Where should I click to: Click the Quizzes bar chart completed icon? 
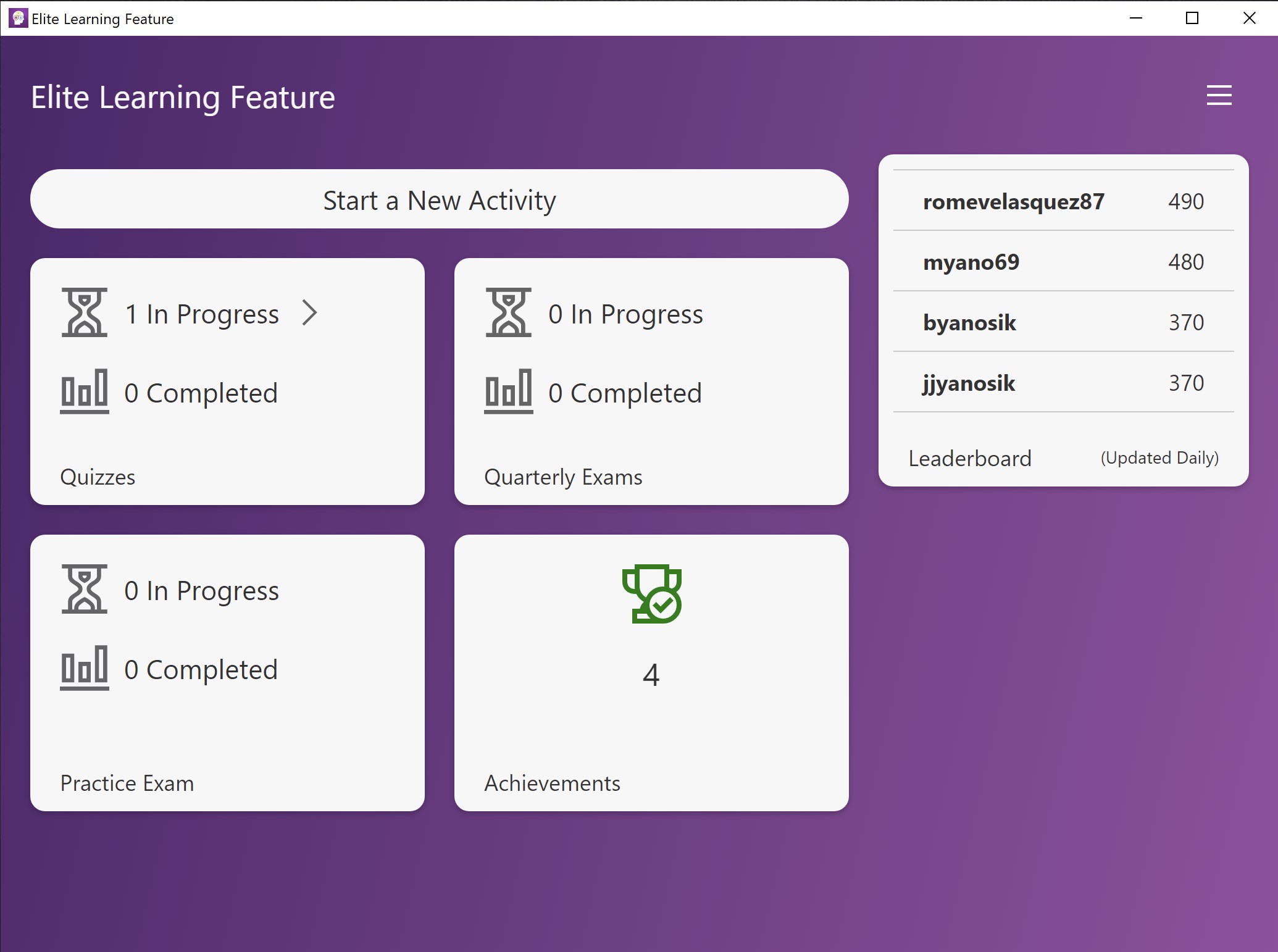(85, 391)
